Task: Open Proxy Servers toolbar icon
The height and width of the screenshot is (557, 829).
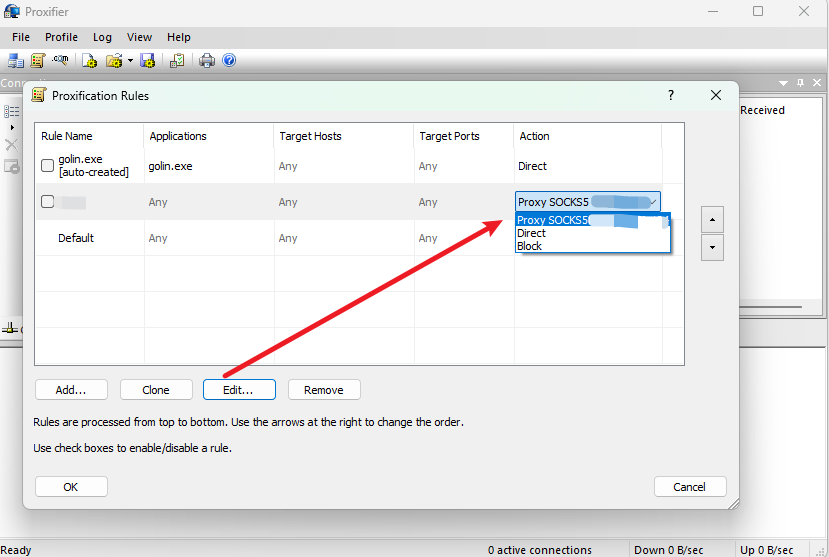Action: pos(15,61)
